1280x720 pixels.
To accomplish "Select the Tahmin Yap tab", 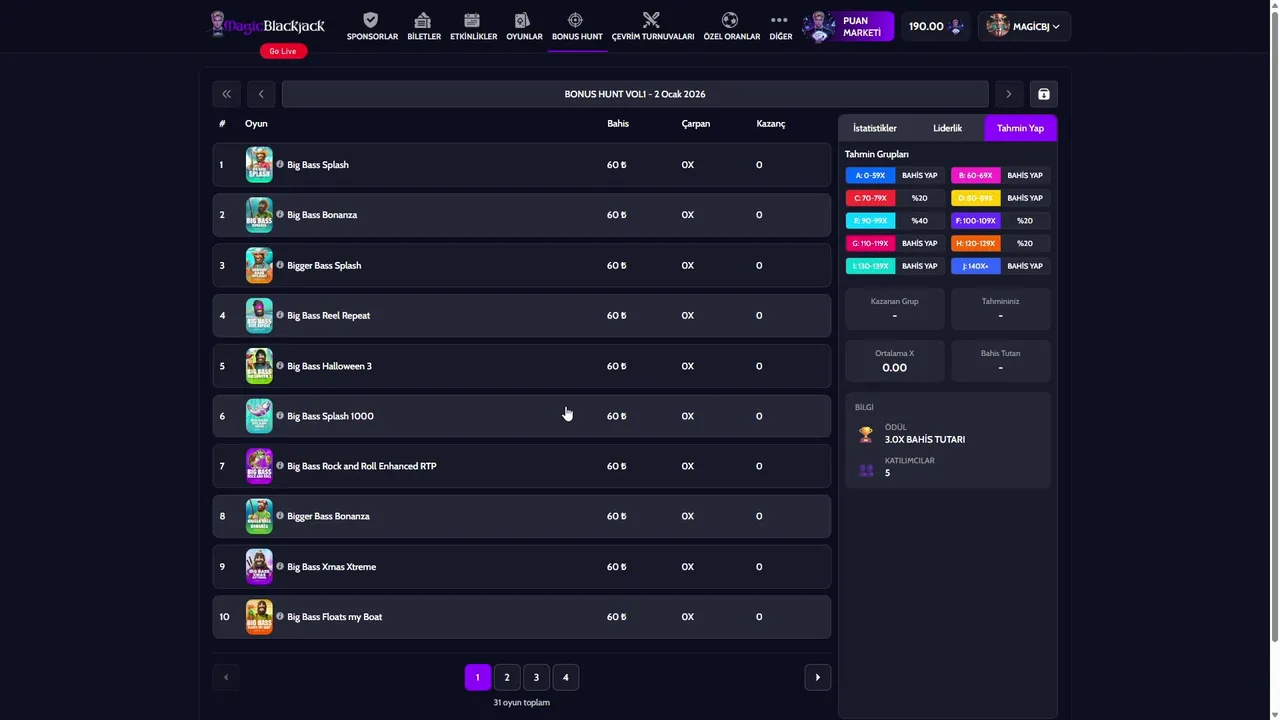I will 1020,128.
